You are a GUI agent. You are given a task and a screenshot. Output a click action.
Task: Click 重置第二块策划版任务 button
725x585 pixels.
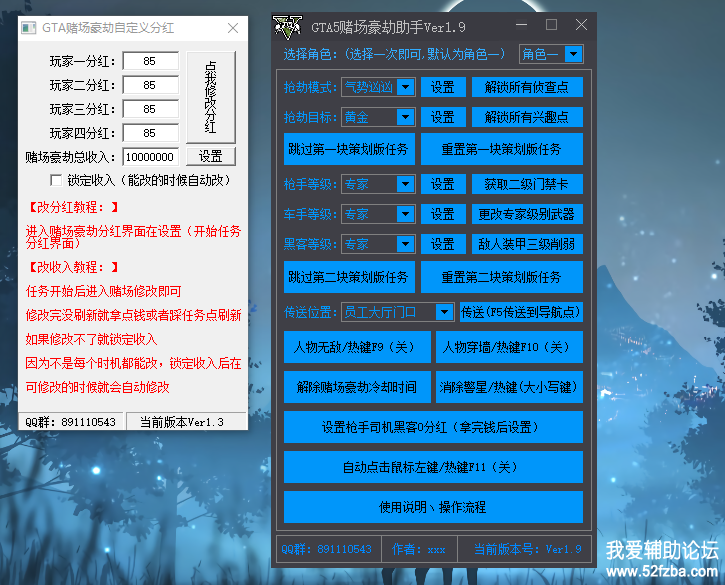click(x=502, y=277)
